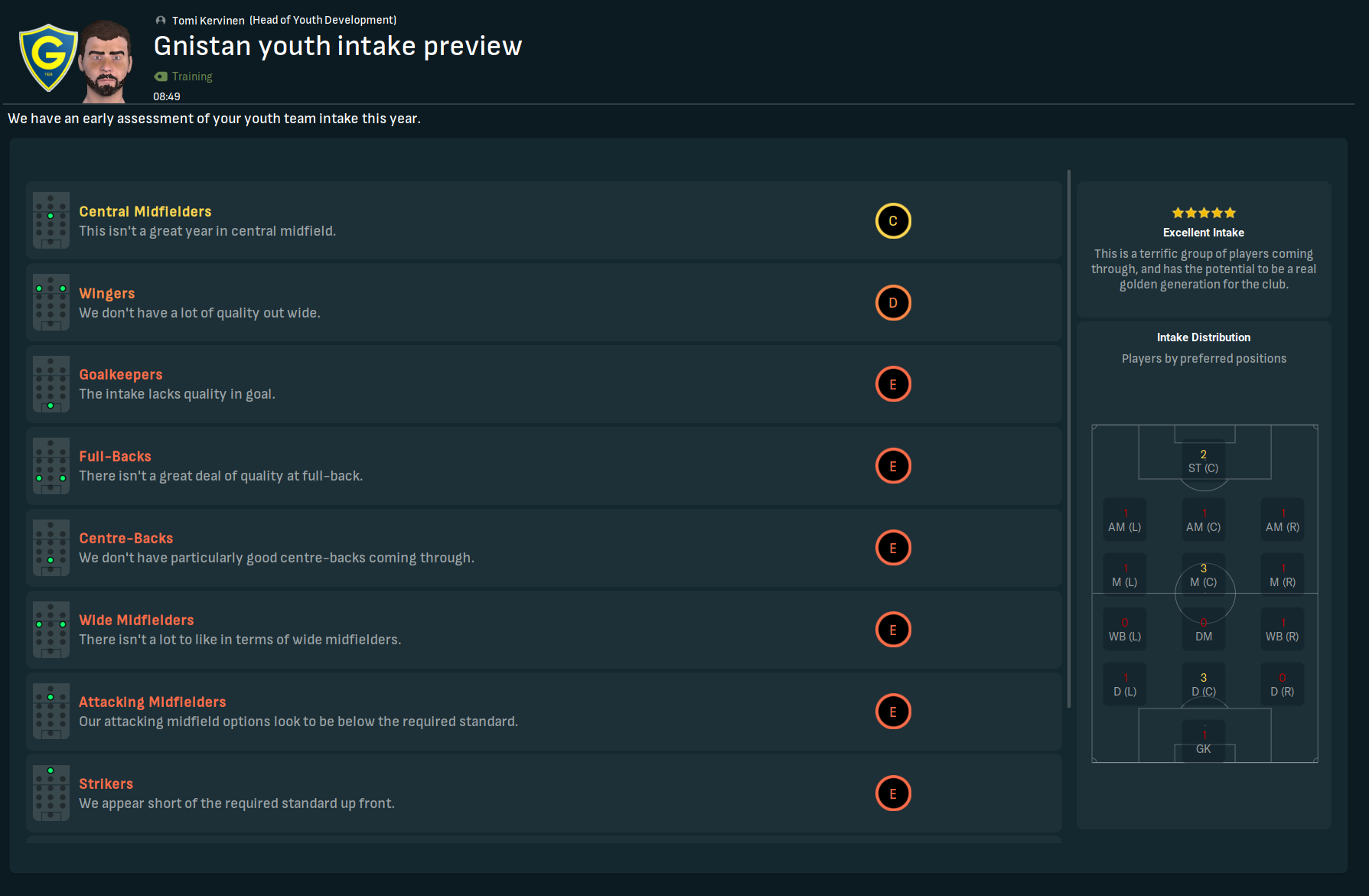This screenshot has height=896, width=1369.
Task: Click the E grade badge for Attacking Midfielders
Action: (x=893, y=712)
